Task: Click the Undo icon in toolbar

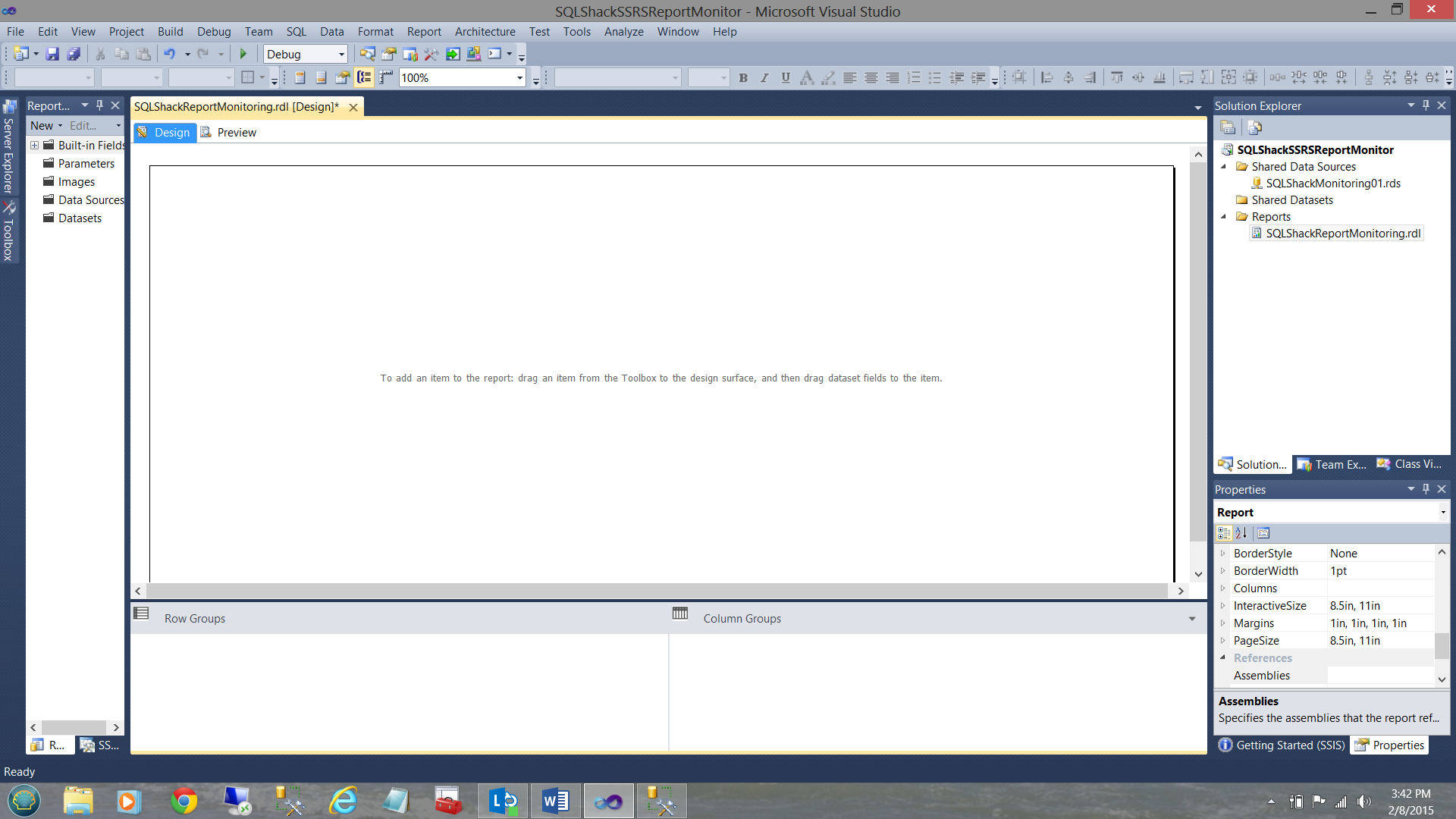Action: [x=169, y=54]
